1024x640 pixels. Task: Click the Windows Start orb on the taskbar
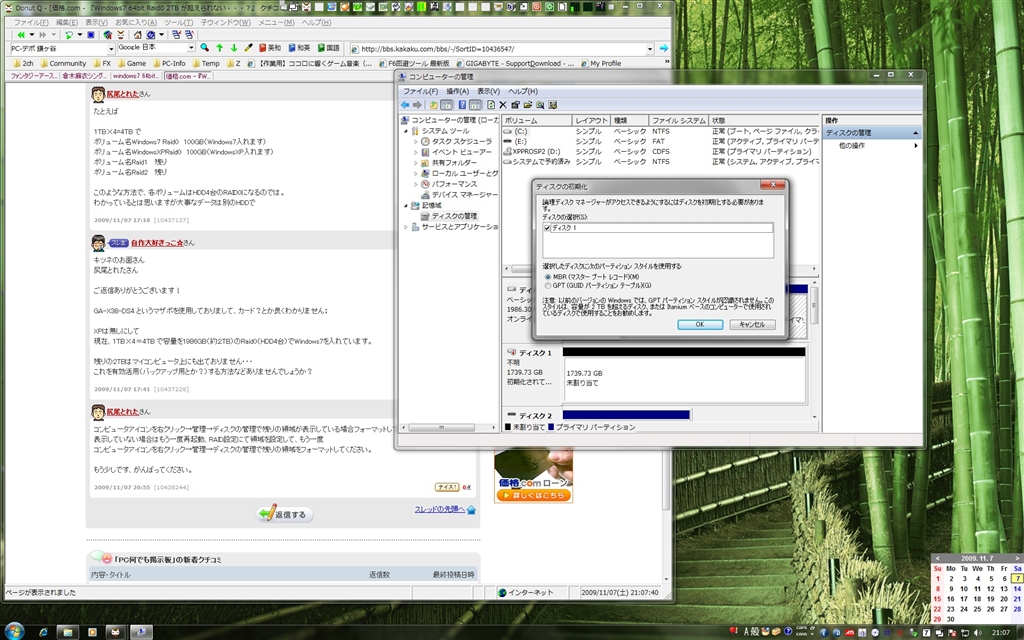[17, 631]
